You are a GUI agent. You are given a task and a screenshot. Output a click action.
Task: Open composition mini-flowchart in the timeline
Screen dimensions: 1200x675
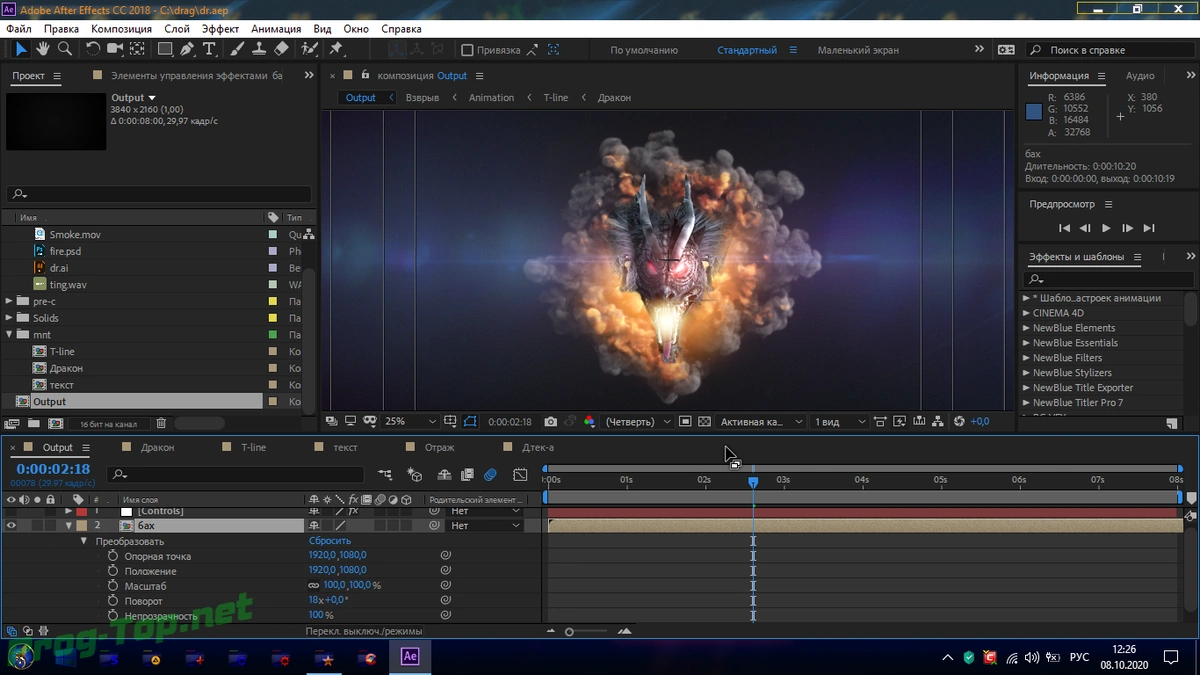click(x=385, y=475)
